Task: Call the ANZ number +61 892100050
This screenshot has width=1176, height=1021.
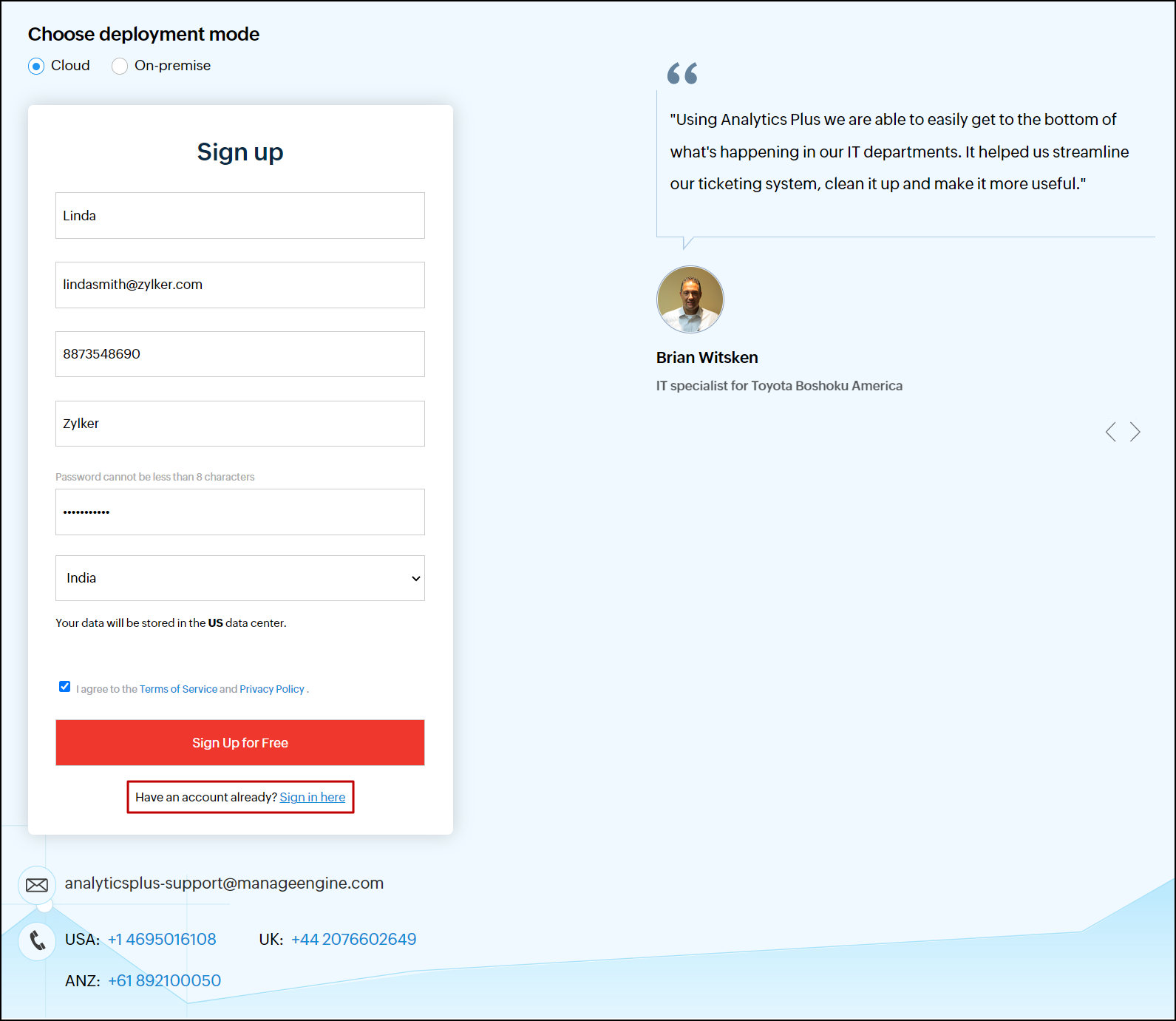Action: pyautogui.click(x=165, y=981)
